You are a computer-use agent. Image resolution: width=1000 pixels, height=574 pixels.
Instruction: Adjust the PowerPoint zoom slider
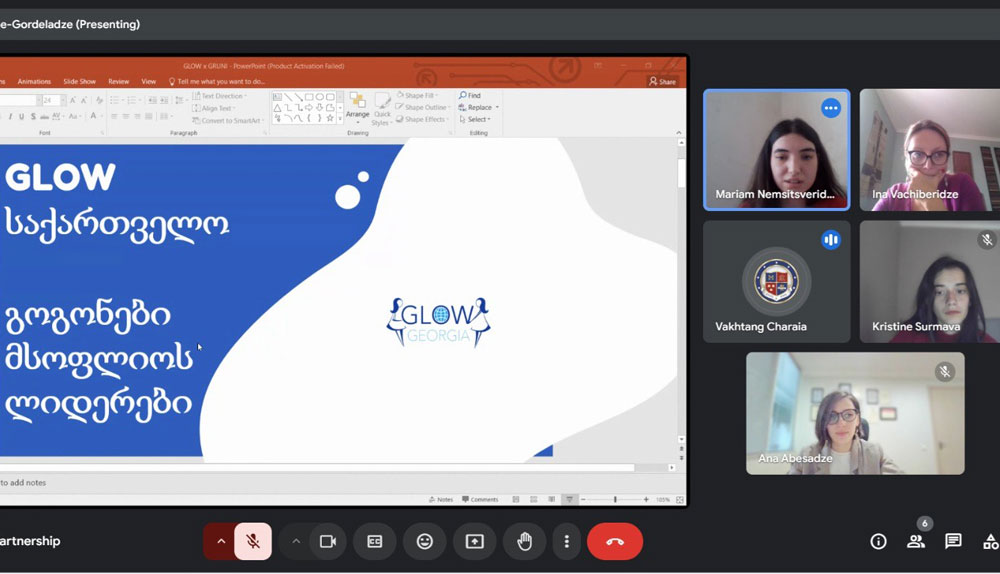tap(614, 499)
